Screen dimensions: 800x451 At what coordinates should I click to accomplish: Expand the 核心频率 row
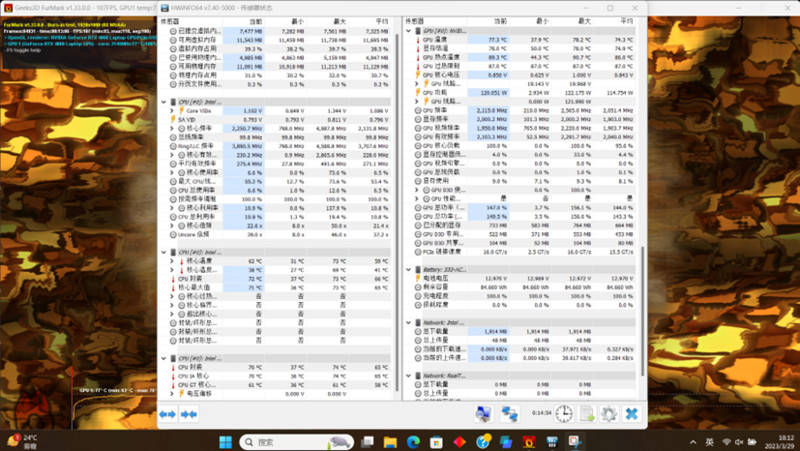[x=172, y=129]
